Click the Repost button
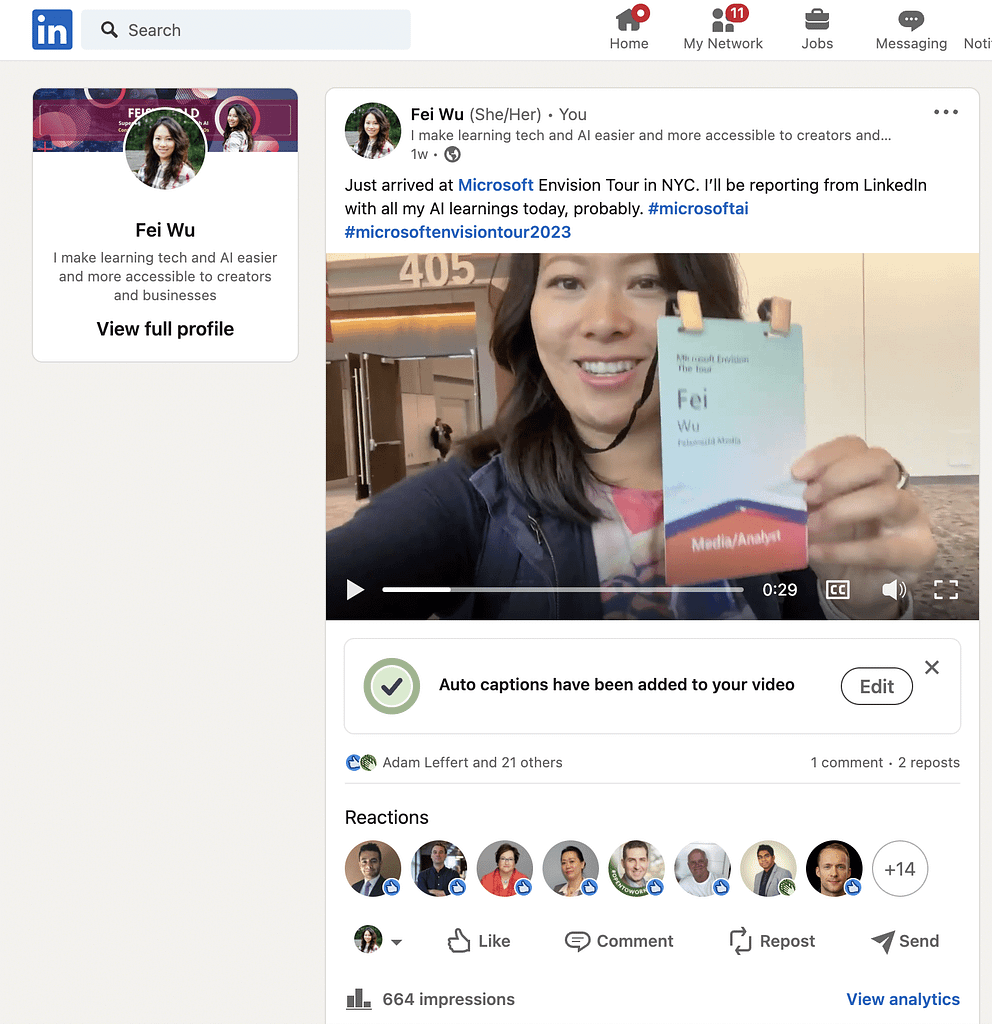992x1024 pixels. [772, 941]
